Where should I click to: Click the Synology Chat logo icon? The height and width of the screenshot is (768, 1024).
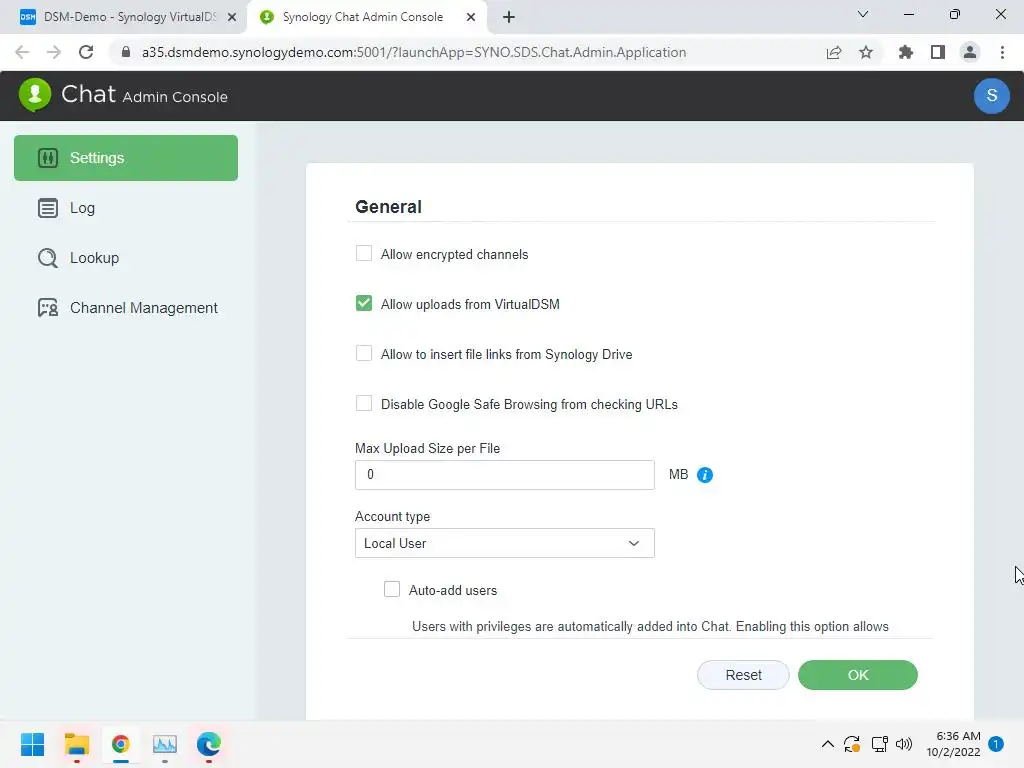[x=35, y=95]
